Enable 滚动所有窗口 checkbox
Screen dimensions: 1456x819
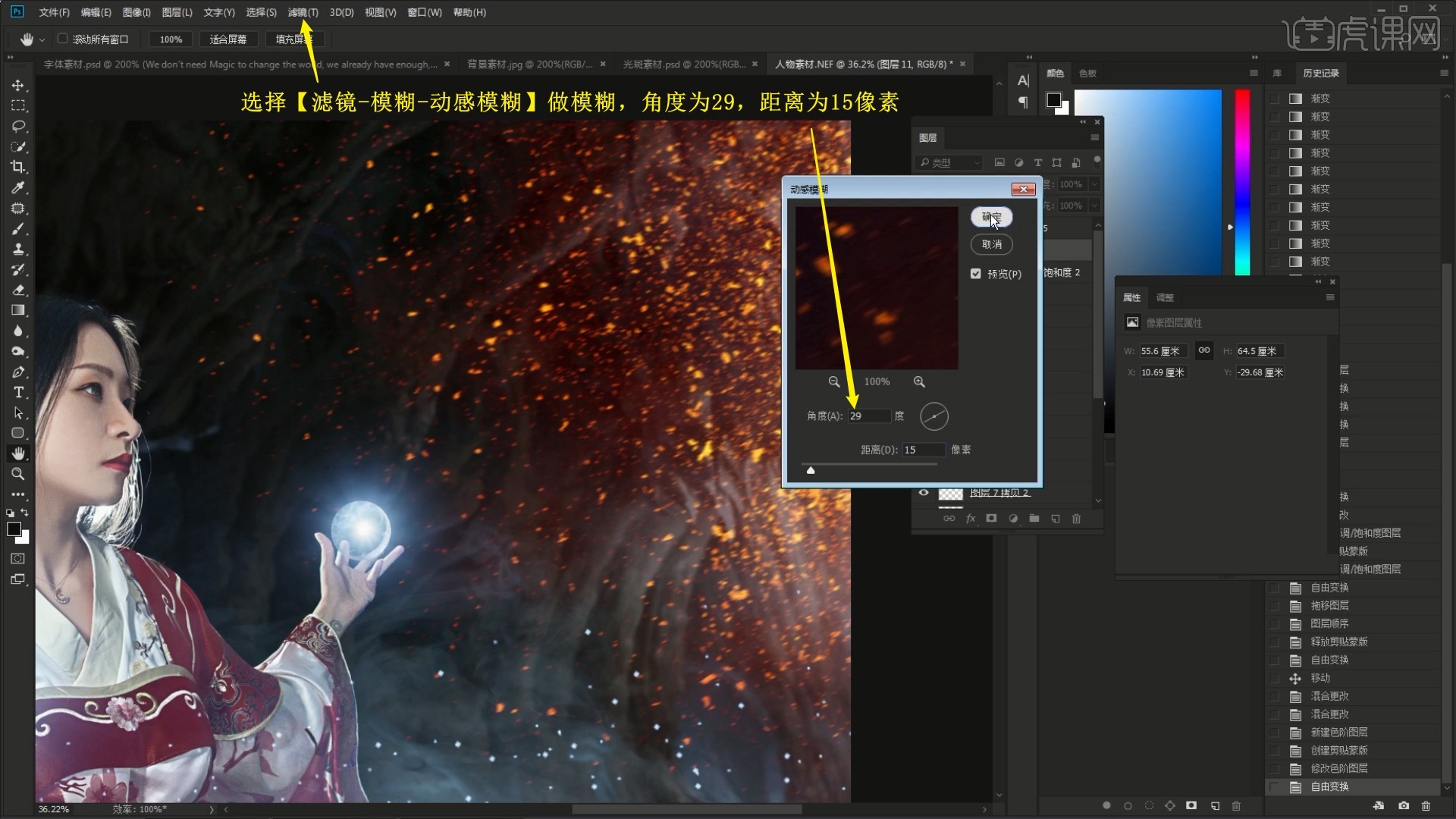(63, 39)
